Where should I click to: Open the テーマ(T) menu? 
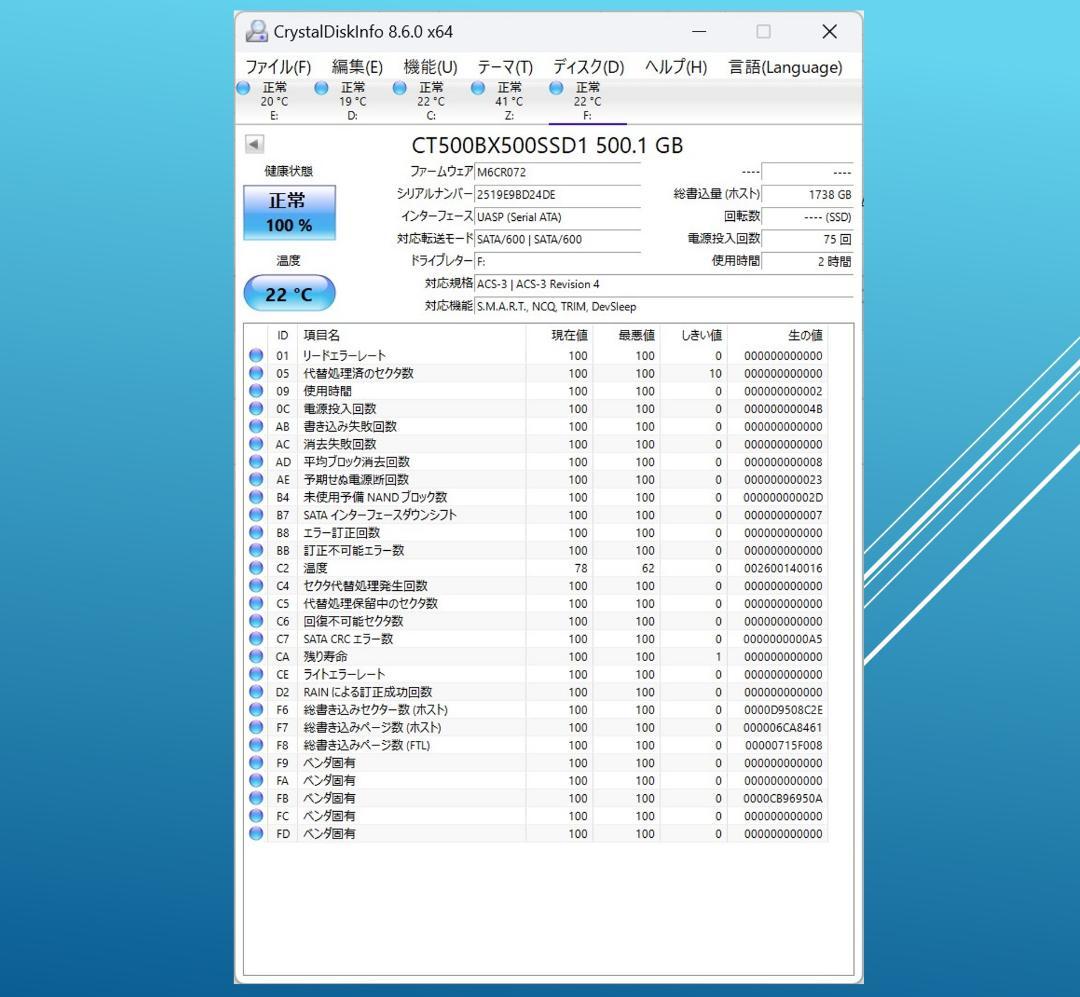[505, 68]
